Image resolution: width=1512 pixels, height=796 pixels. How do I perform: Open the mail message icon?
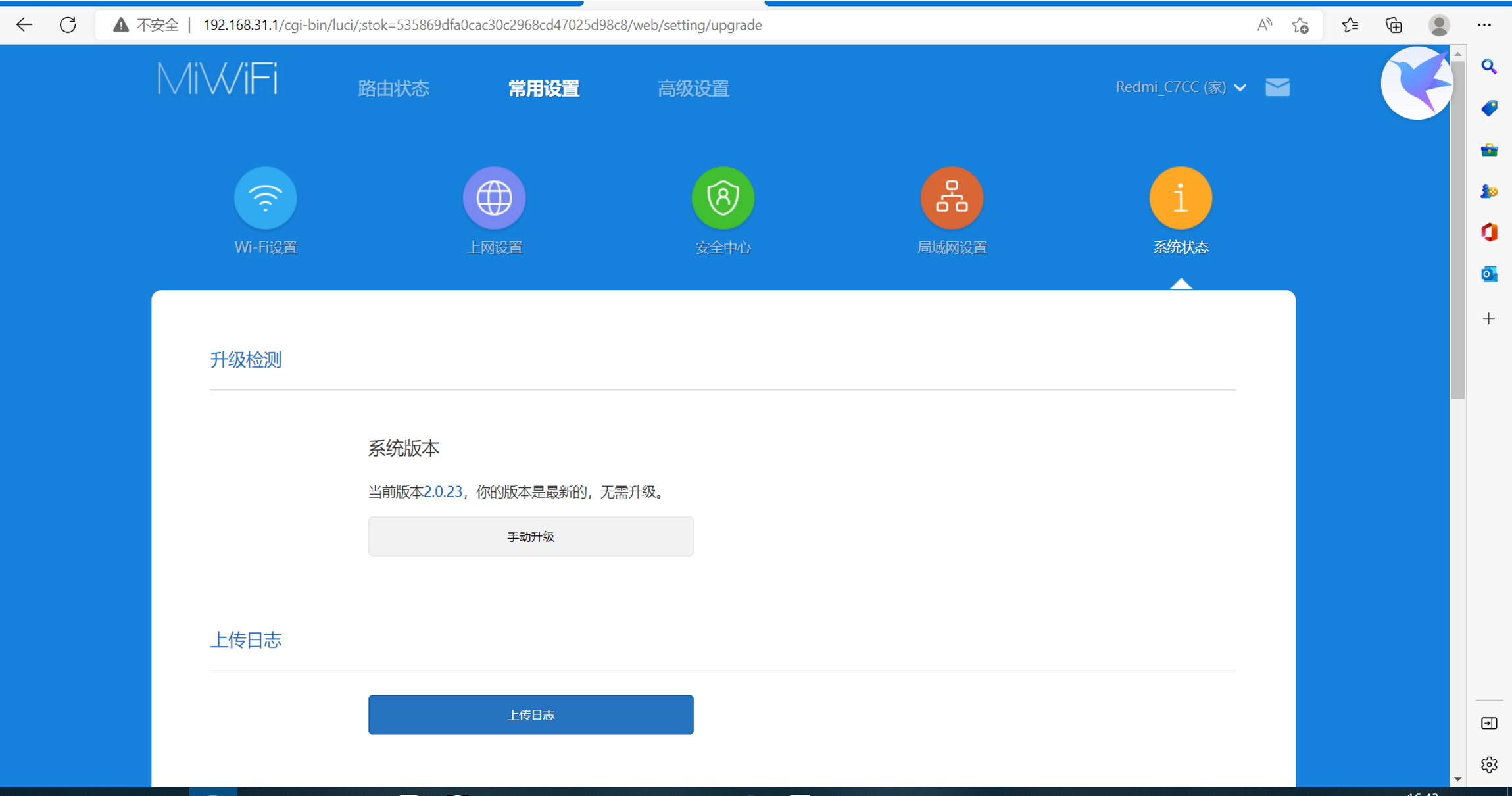[x=1277, y=87]
